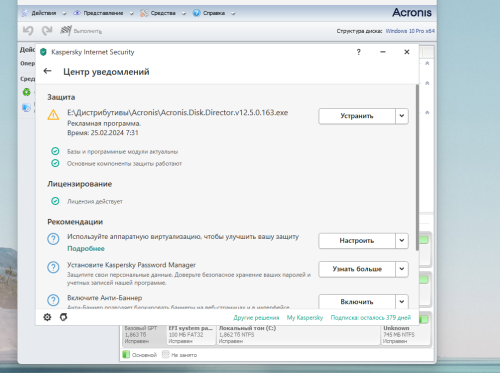Image resolution: width=500 pixels, height=373 pixels.
Task: Click the detected Acronis.Disk.Director exe path text
Action: [178, 113]
